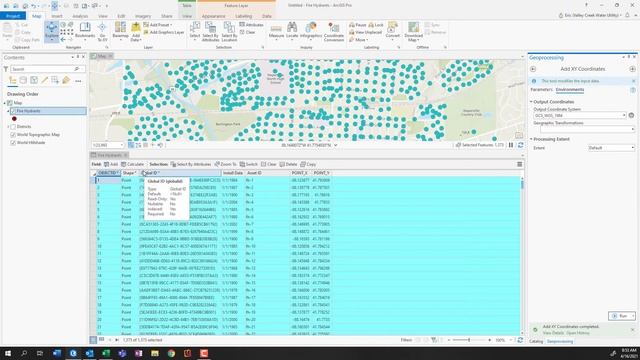Expand the Districts layer in Contents
The width and height of the screenshot is (640, 360).
pyautogui.click(x=8, y=127)
